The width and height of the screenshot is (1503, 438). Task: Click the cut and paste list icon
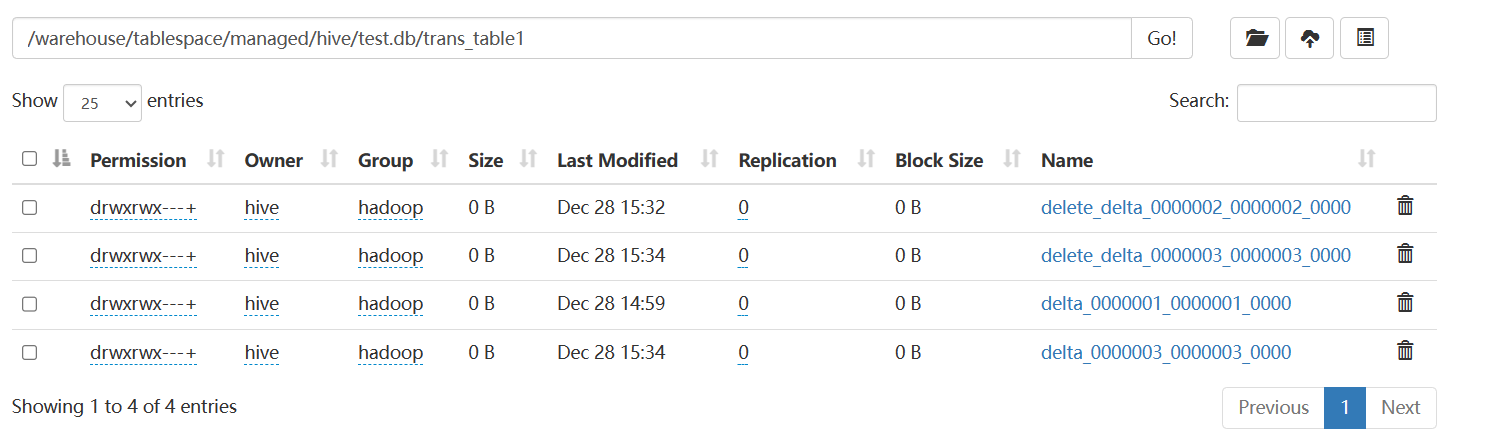pos(1364,38)
